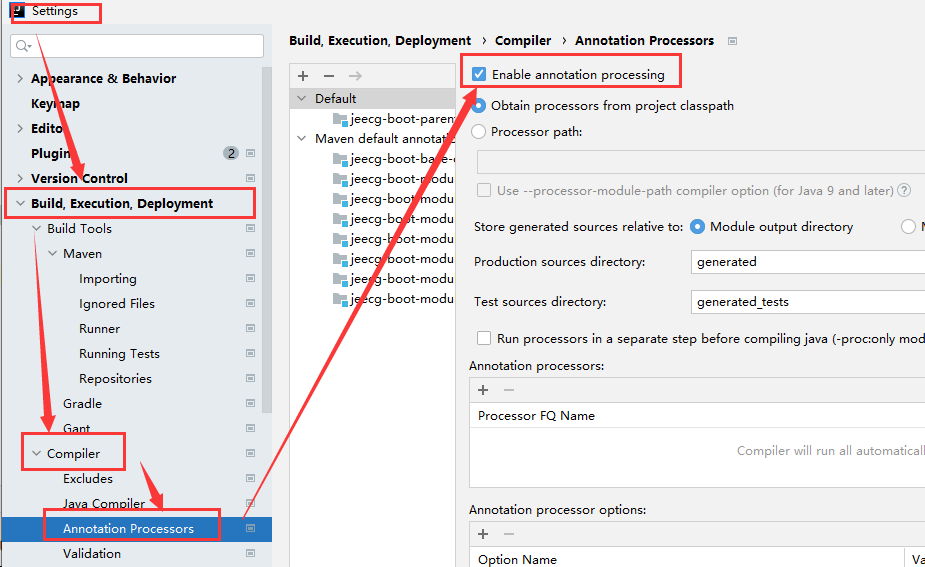This screenshot has height=567, width=925.
Task: Move module to another profile arrow icon
Action: (355, 76)
